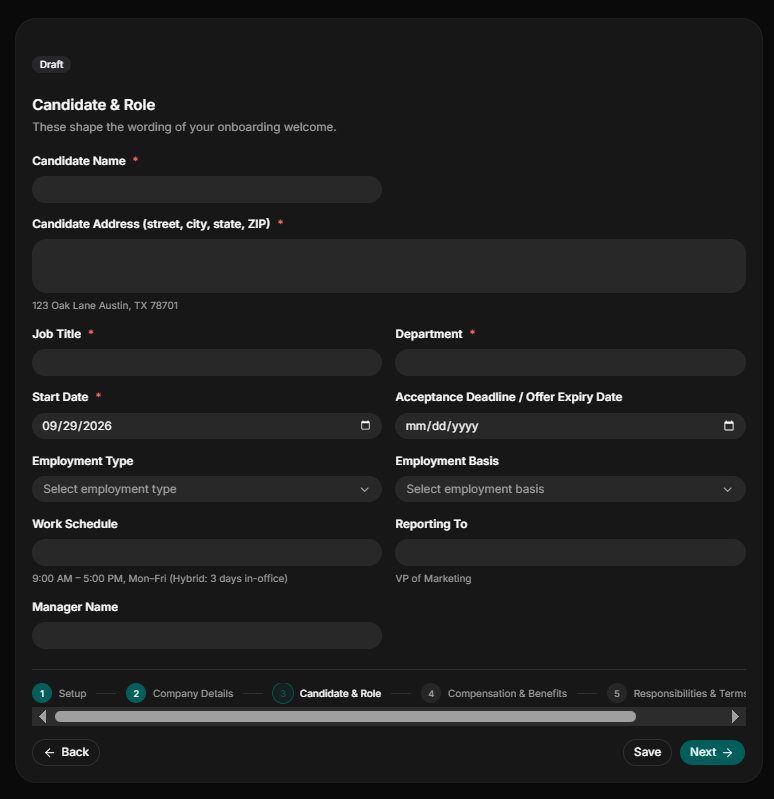The width and height of the screenshot is (774, 799).
Task: Click the "VP of Marketing" hint text
Action: (433, 578)
